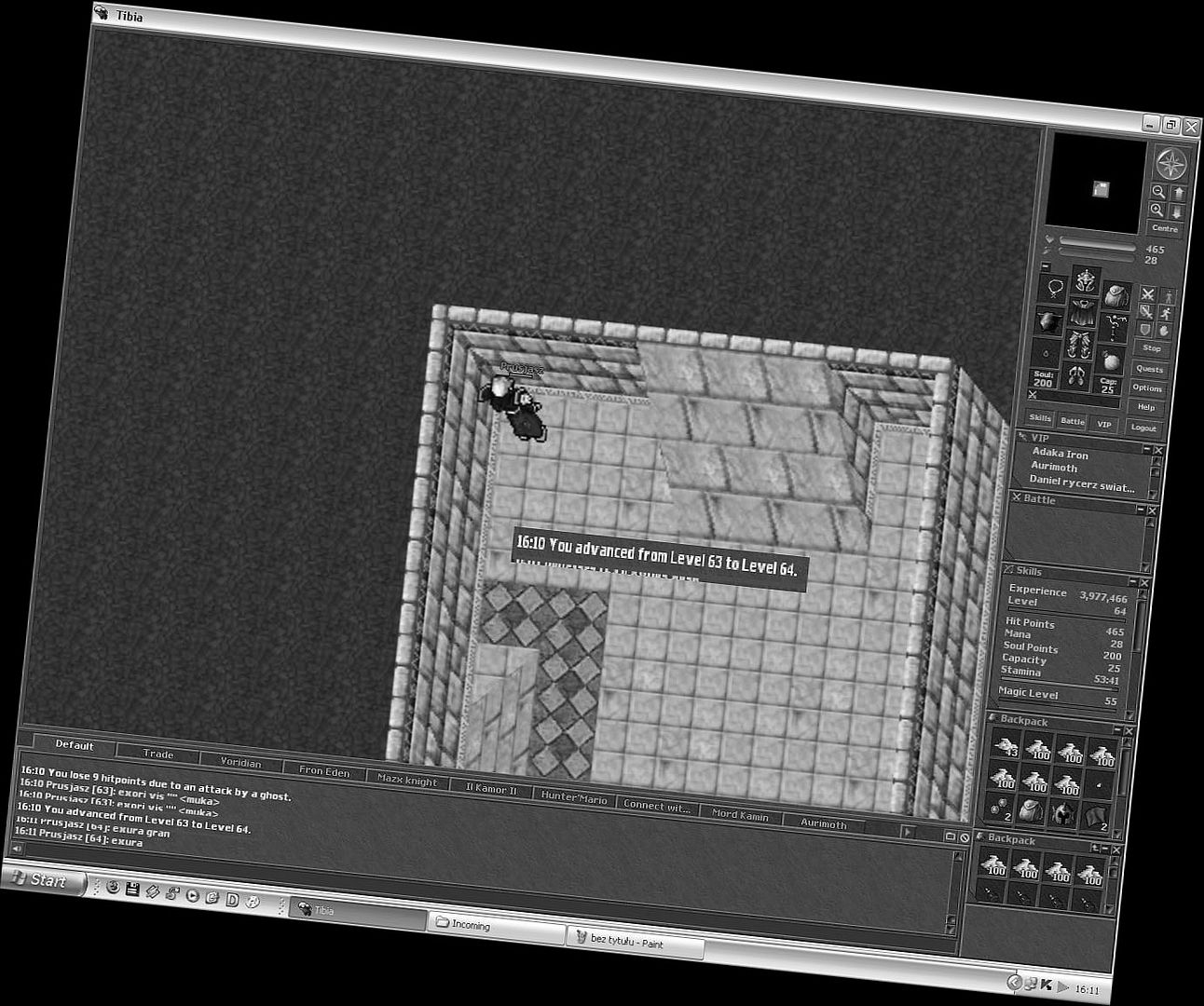Minimize the Skills panel
This screenshot has height=1006, width=1204.
pos(1132,581)
